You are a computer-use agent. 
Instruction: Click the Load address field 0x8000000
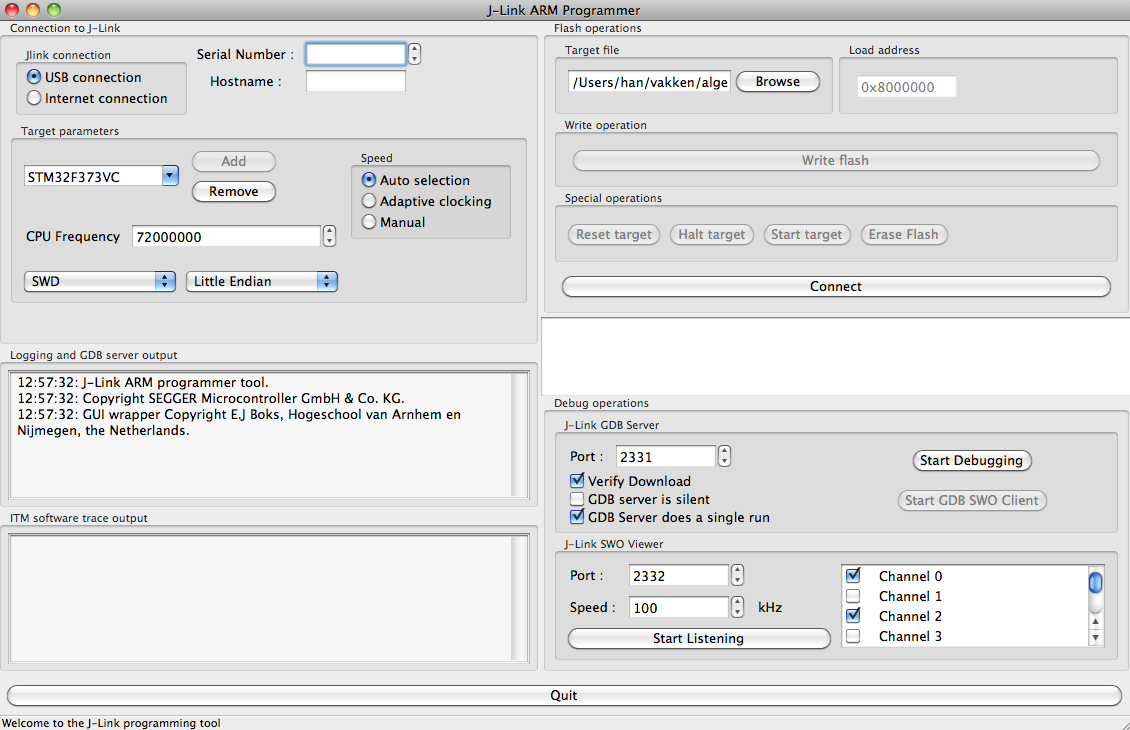907,86
